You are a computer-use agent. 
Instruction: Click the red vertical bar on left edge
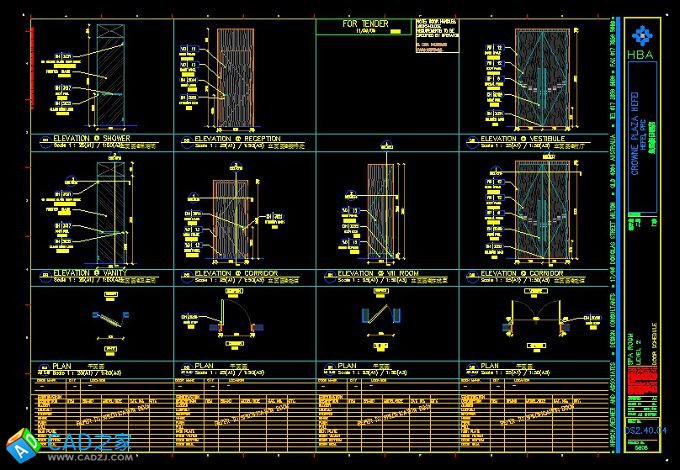[33, 75]
